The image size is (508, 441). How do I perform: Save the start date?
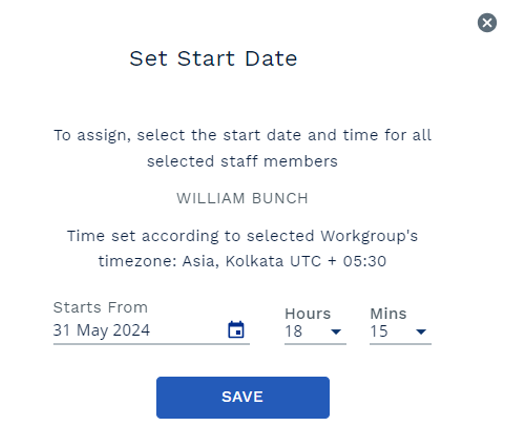pos(243,397)
